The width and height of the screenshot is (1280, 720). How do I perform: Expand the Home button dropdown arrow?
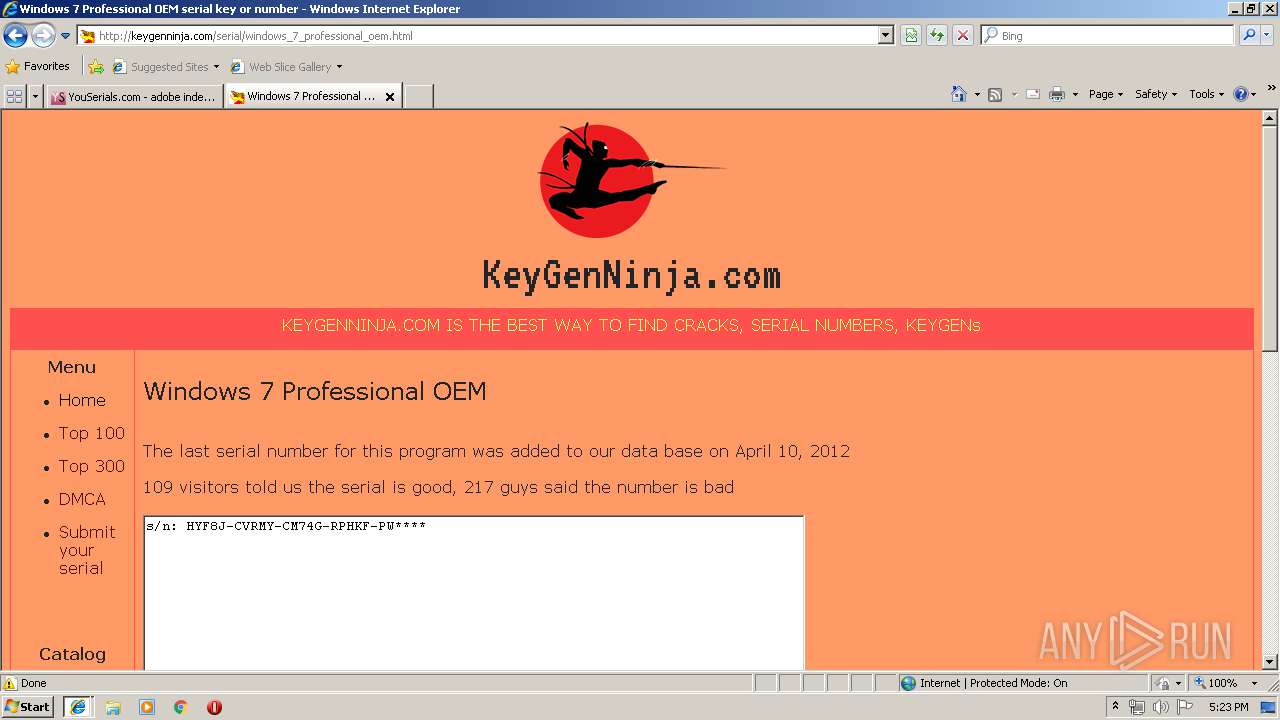pos(975,94)
